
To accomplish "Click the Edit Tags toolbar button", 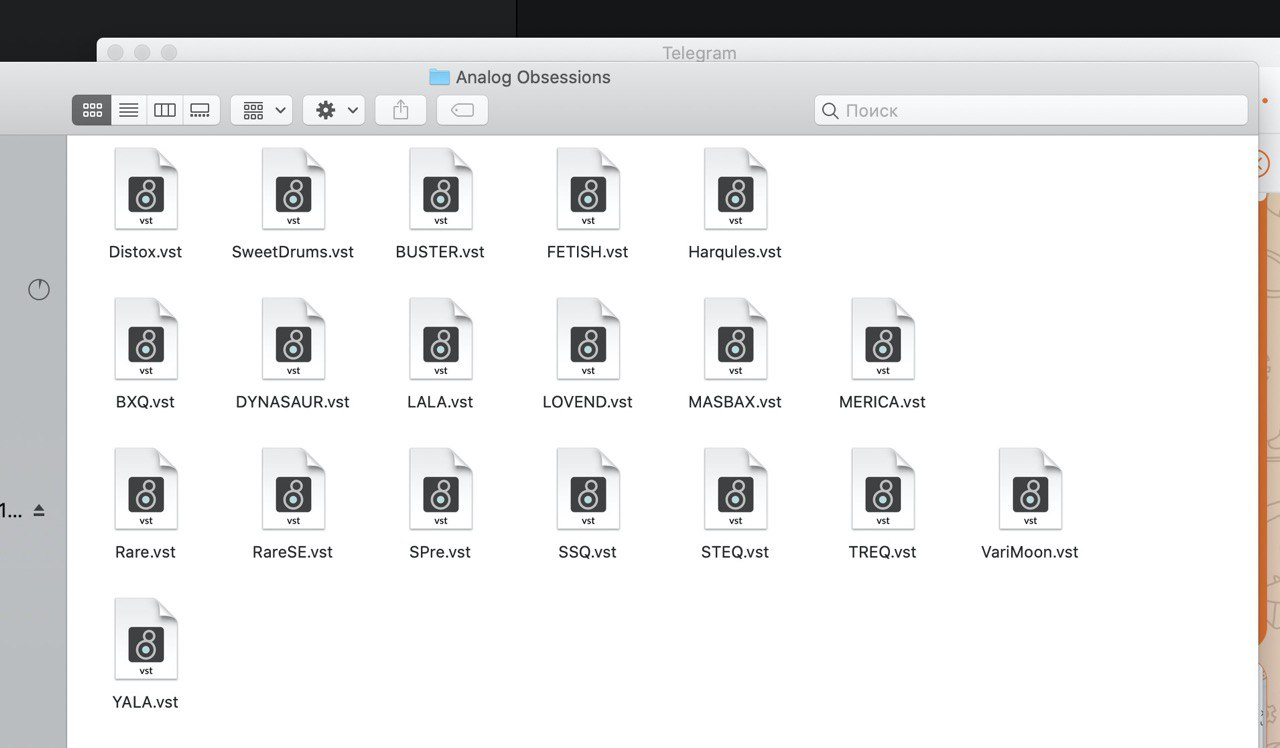I will [463, 110].
